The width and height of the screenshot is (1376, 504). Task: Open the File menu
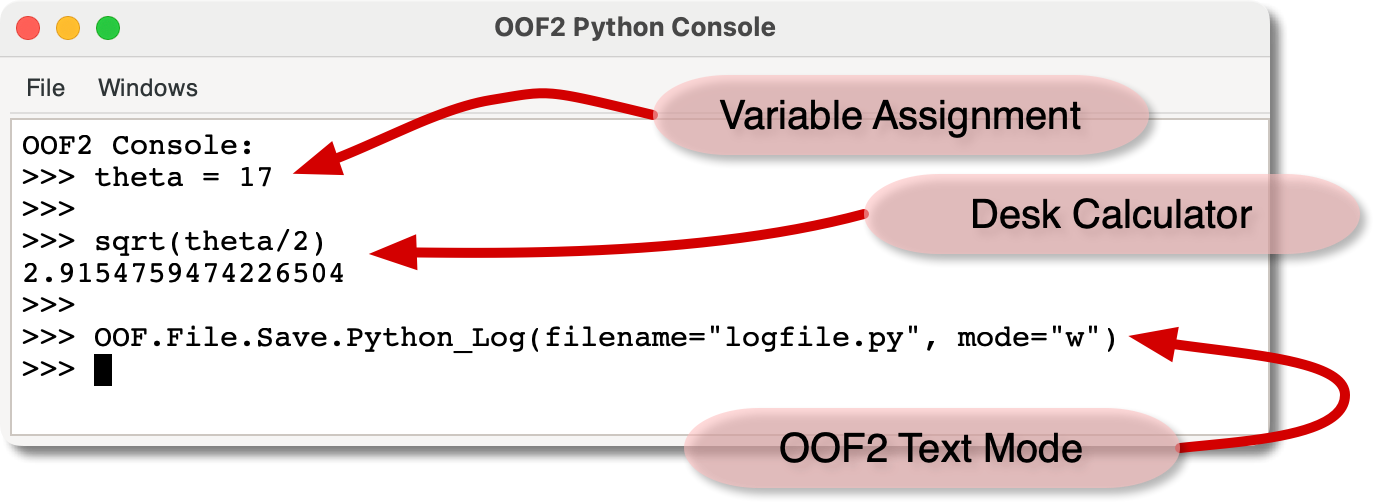click(x=45, y=88)
